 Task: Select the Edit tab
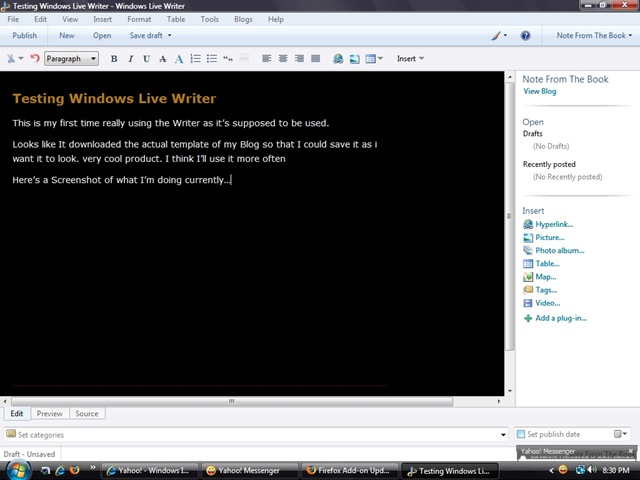(17, 413)
